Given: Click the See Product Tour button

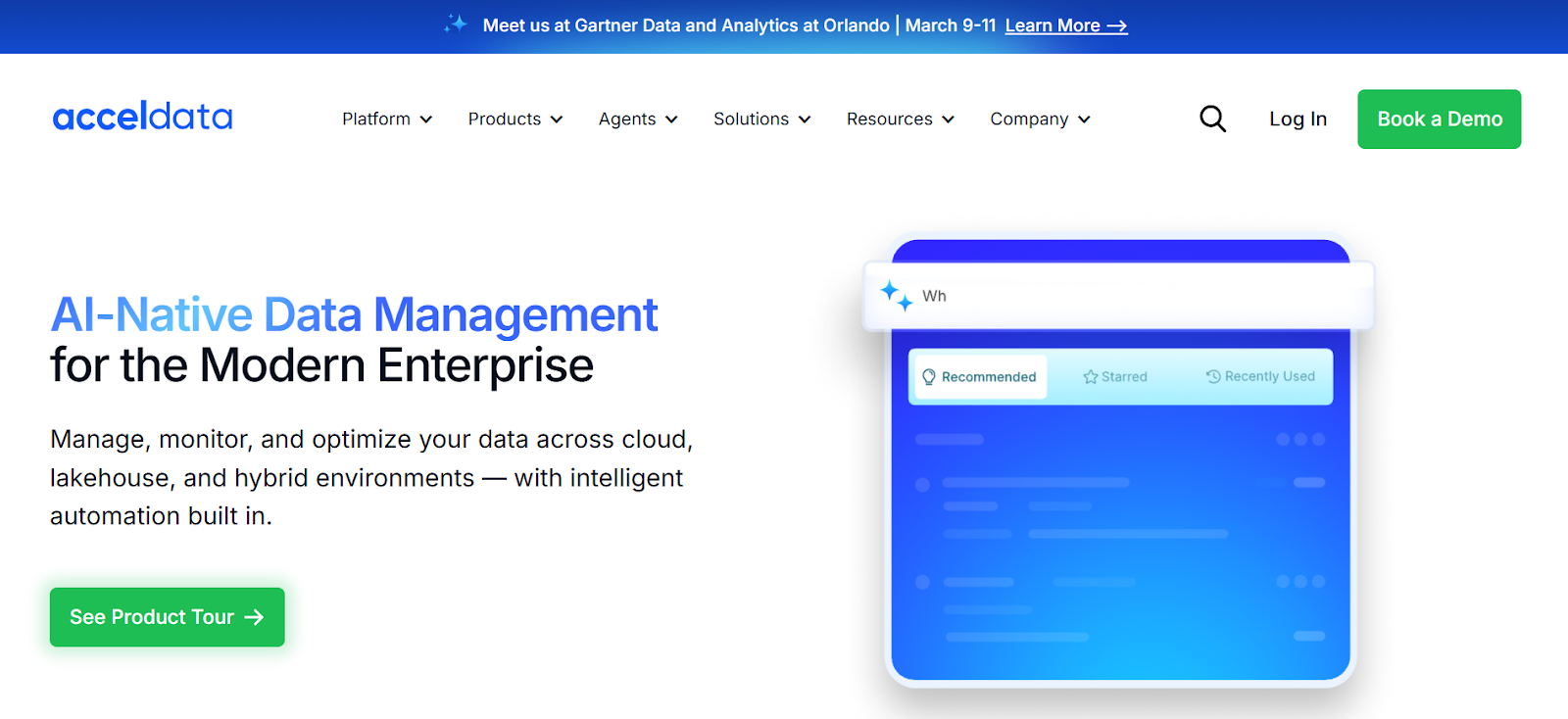Looking at the screenshot, I should pos(168,617).
